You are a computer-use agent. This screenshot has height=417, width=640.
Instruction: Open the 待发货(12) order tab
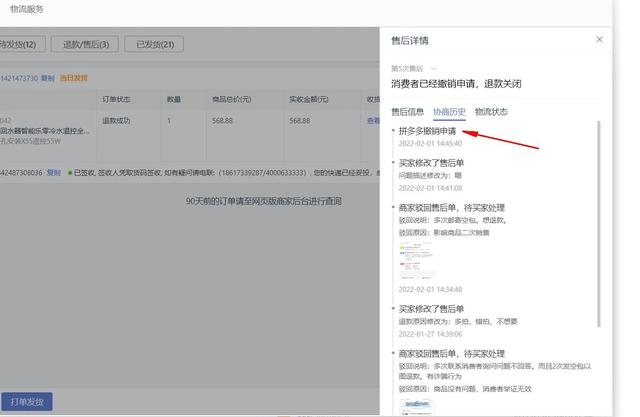(20, 44)
